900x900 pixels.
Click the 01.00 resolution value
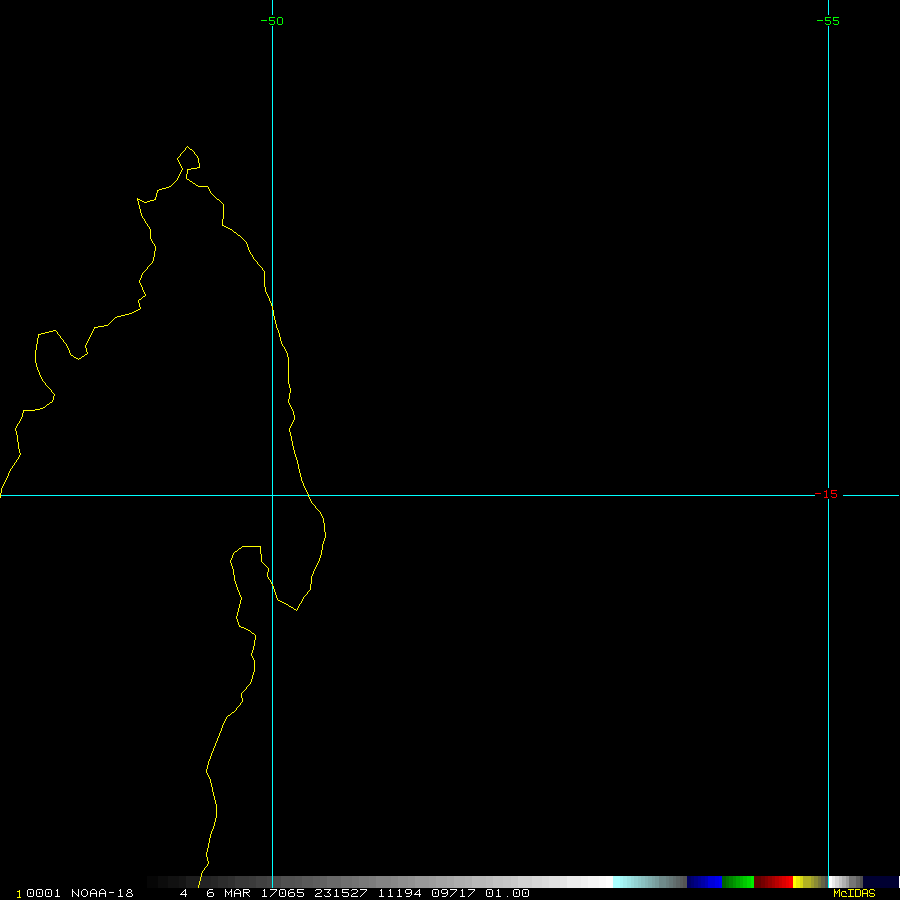coord(507,893)
